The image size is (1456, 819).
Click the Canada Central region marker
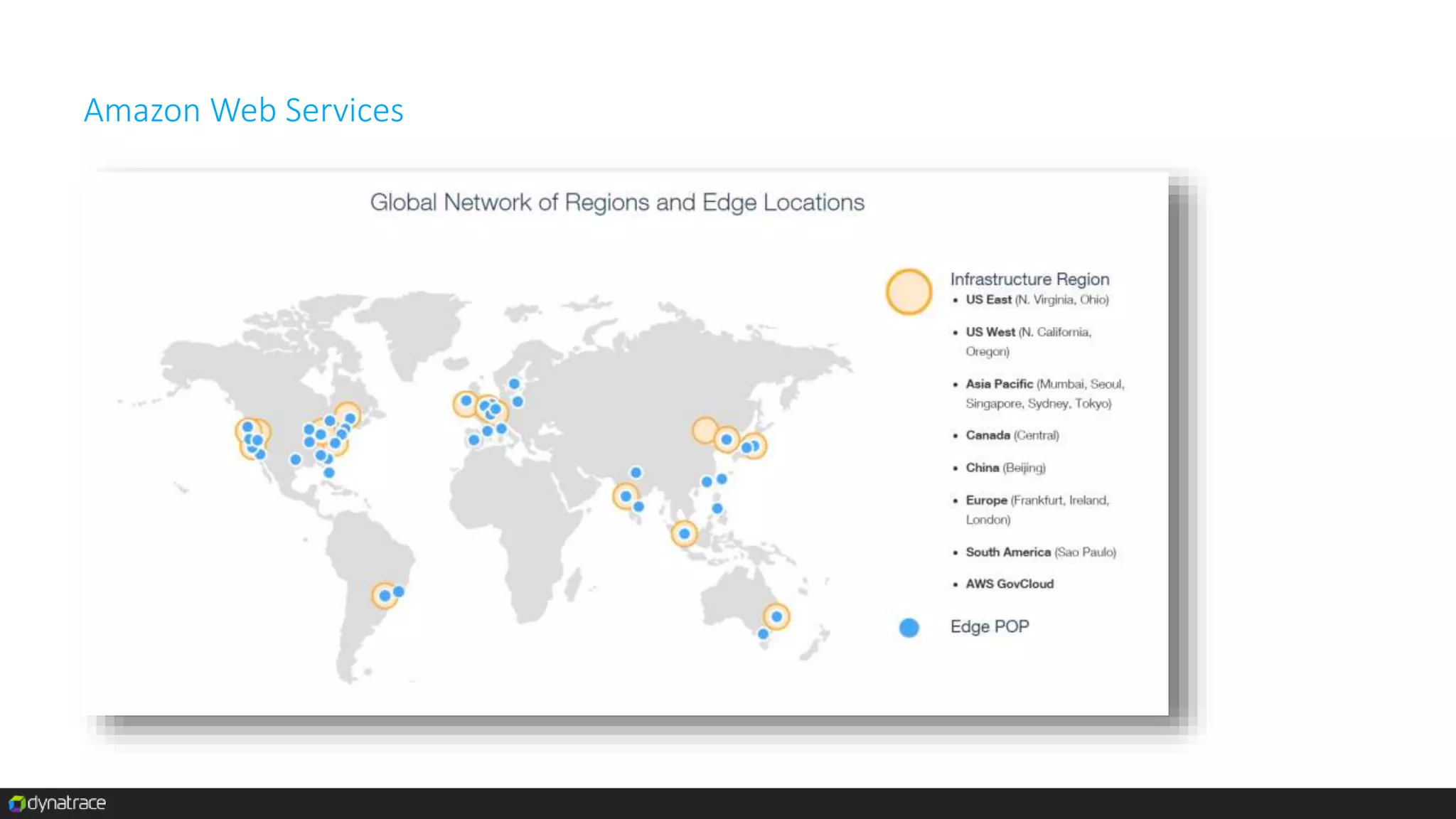click(348, 414)
